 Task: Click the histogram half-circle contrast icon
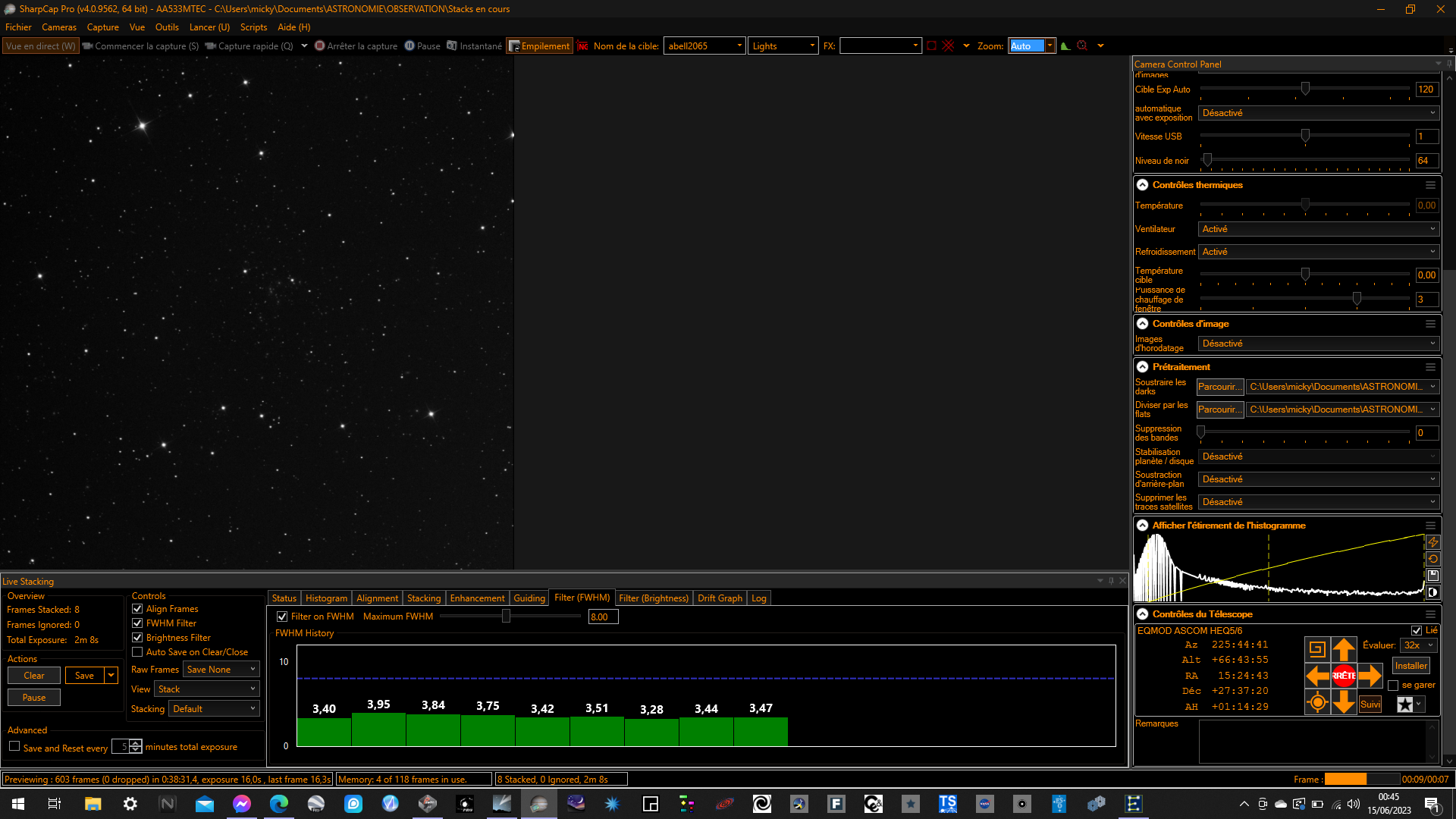click(1432, 592)
